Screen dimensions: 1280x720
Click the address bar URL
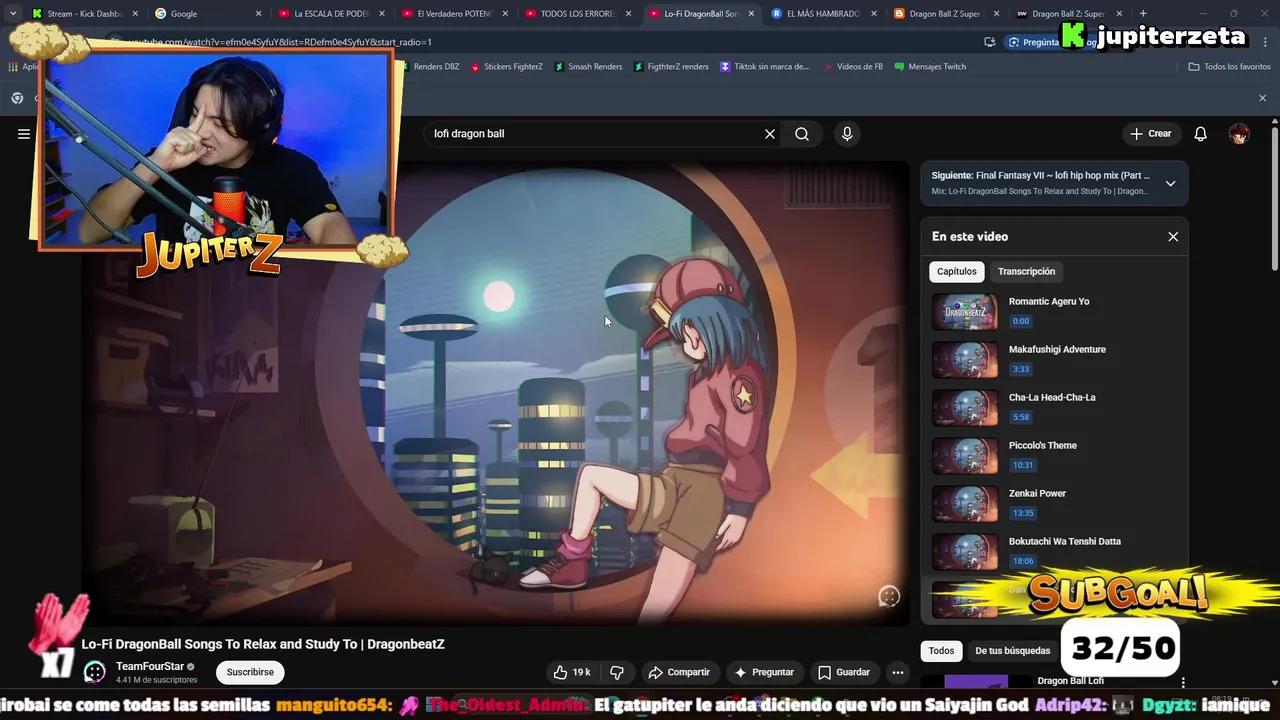(280, 42)
